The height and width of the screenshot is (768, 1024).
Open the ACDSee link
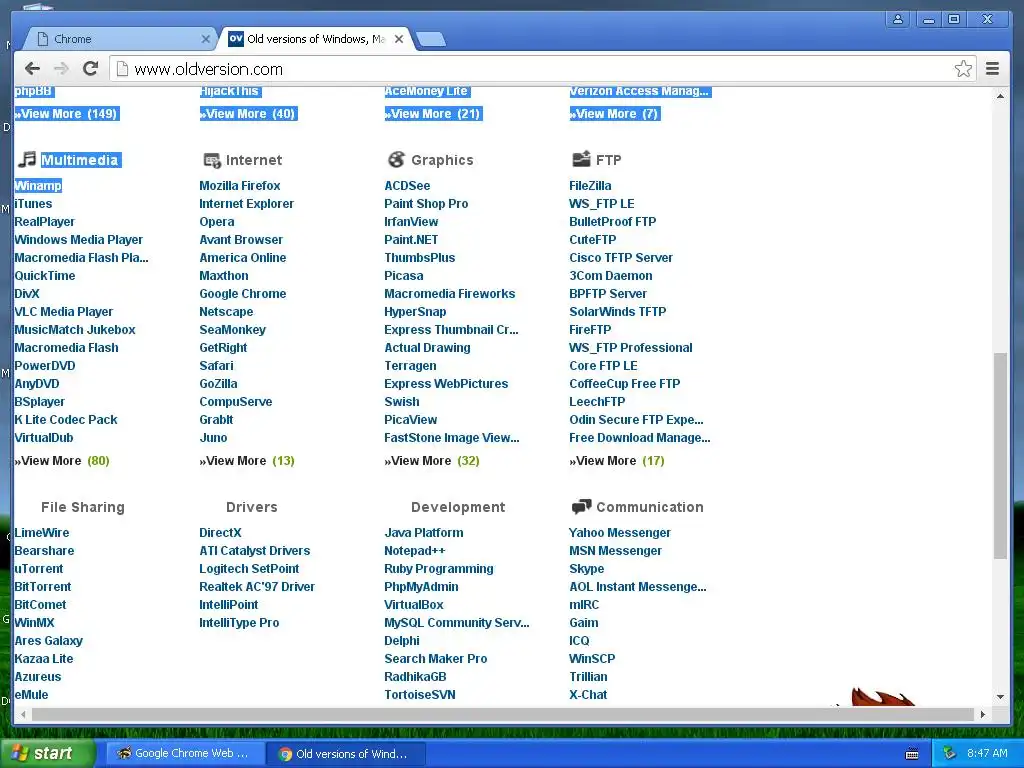click(407, 185)
